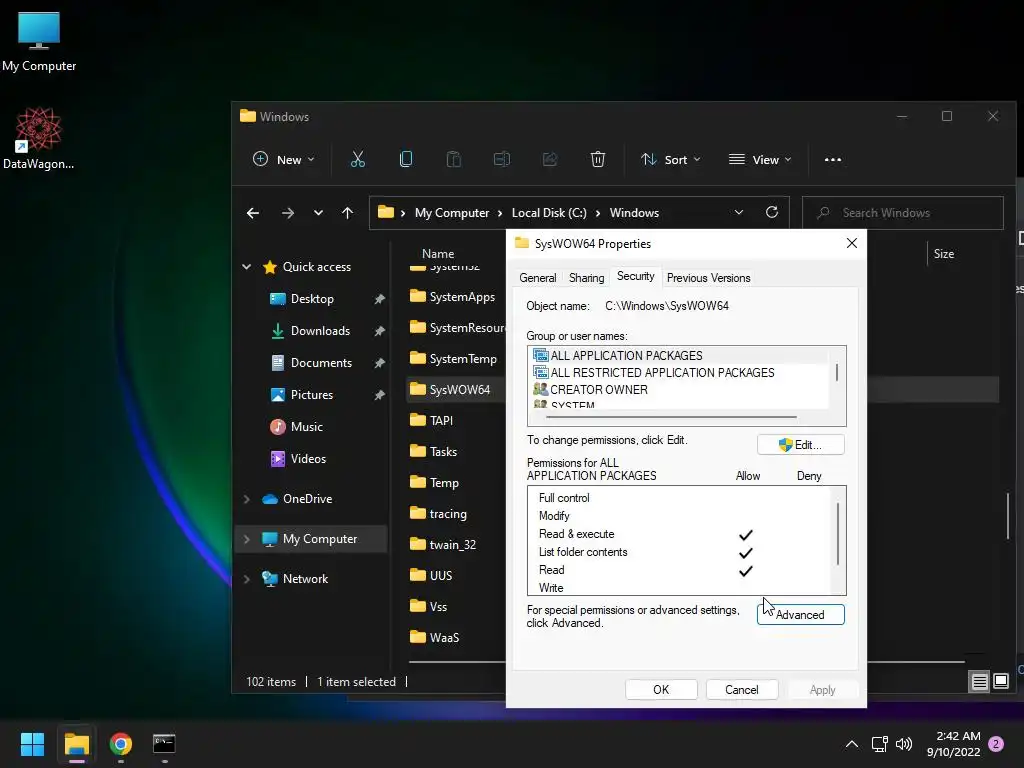Open the View dropdown
Image resolution: width=1024 pixels, height=768 pixels.
pyautogui.click(x=760, y=159)
